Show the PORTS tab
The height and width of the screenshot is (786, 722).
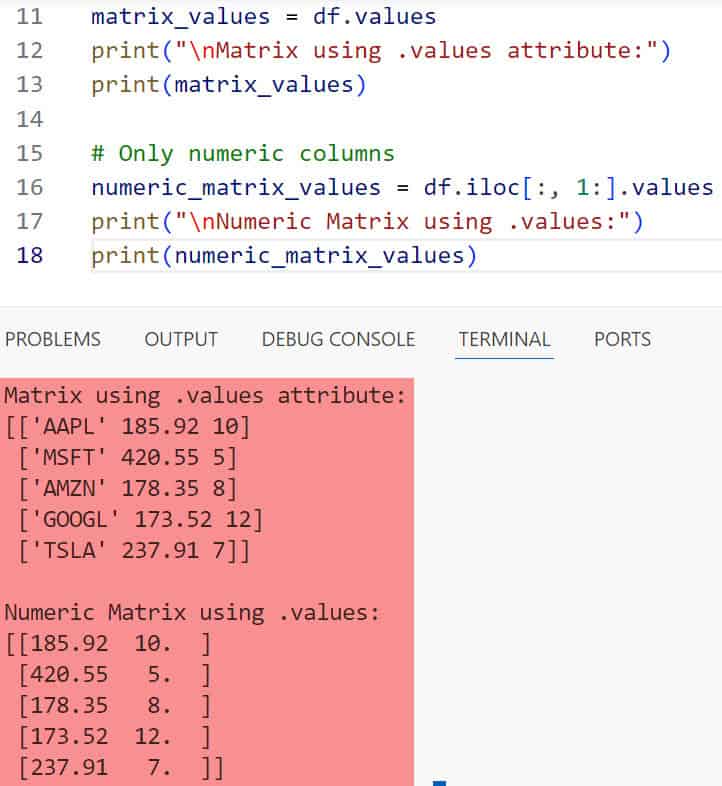(x=622, y=339)
